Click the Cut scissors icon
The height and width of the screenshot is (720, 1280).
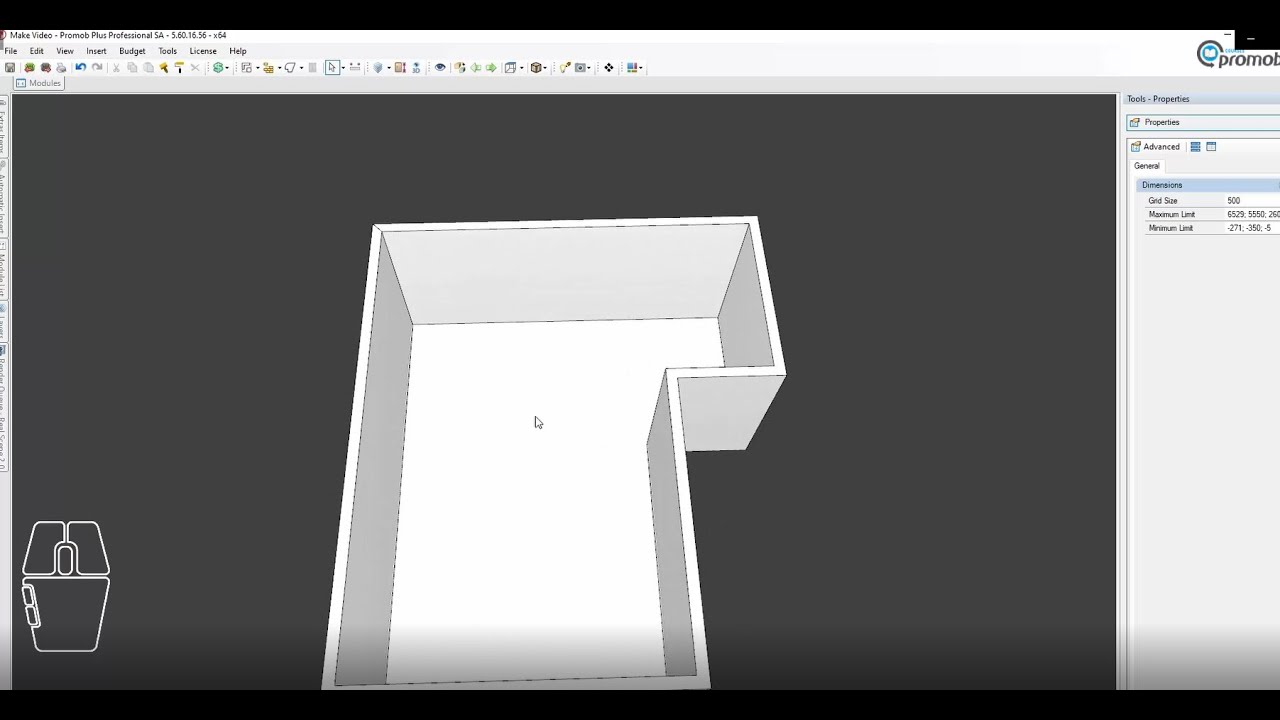coord(116,68)
